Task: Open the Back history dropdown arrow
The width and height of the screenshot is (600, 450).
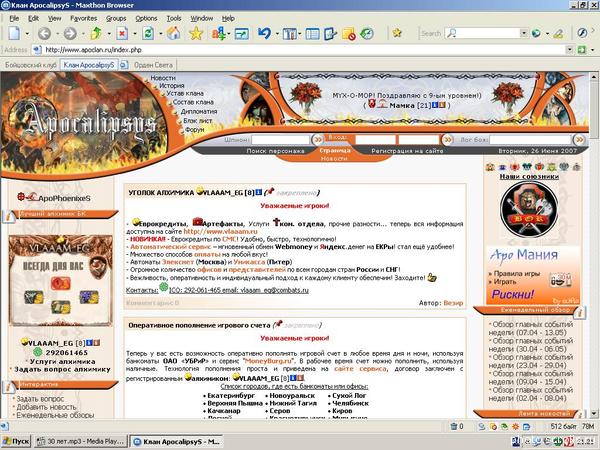Action: click(x=57, y=34)
